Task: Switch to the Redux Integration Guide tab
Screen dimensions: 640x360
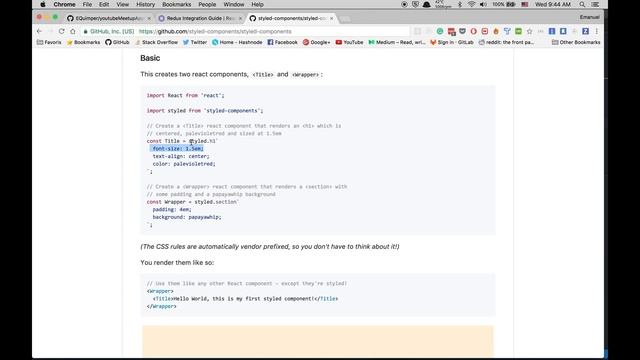Action: click(200, 18)
